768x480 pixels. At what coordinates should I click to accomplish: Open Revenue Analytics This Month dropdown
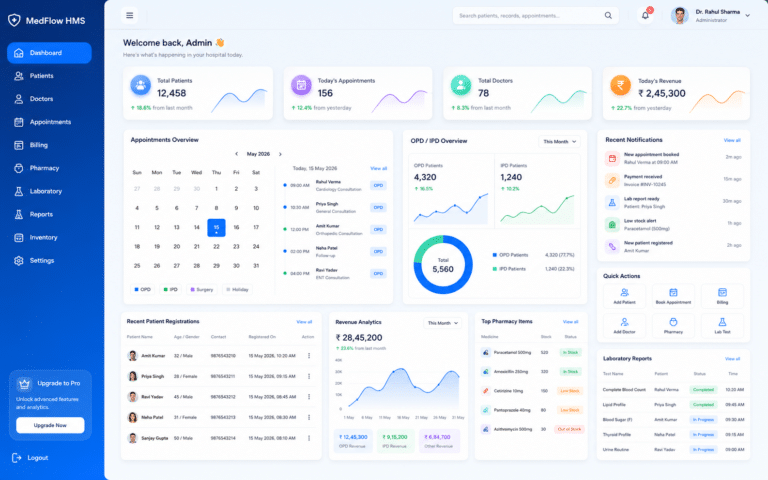point(442,323)
